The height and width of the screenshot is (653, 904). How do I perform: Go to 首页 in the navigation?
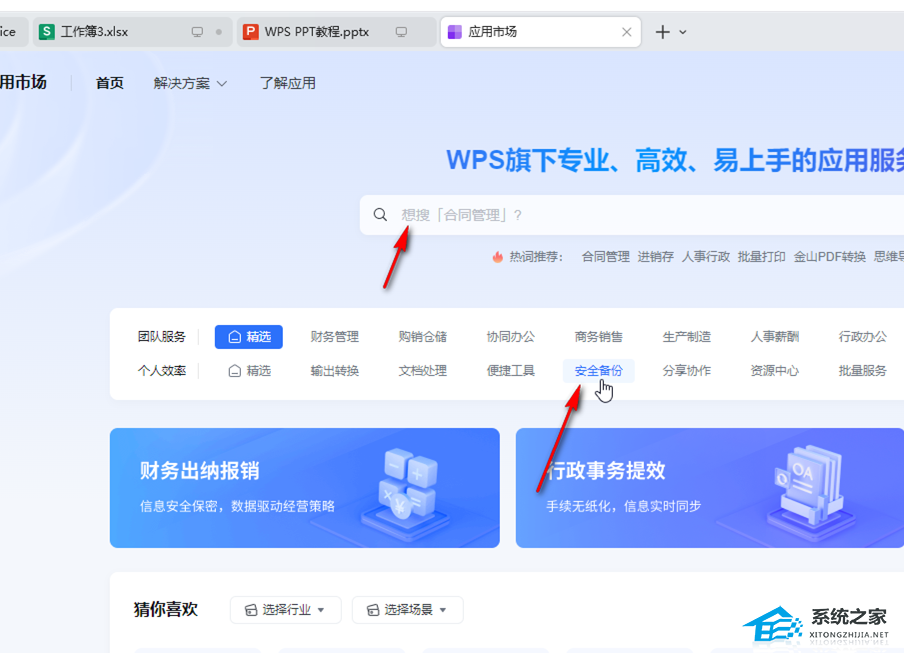click(x=110, y=83)
